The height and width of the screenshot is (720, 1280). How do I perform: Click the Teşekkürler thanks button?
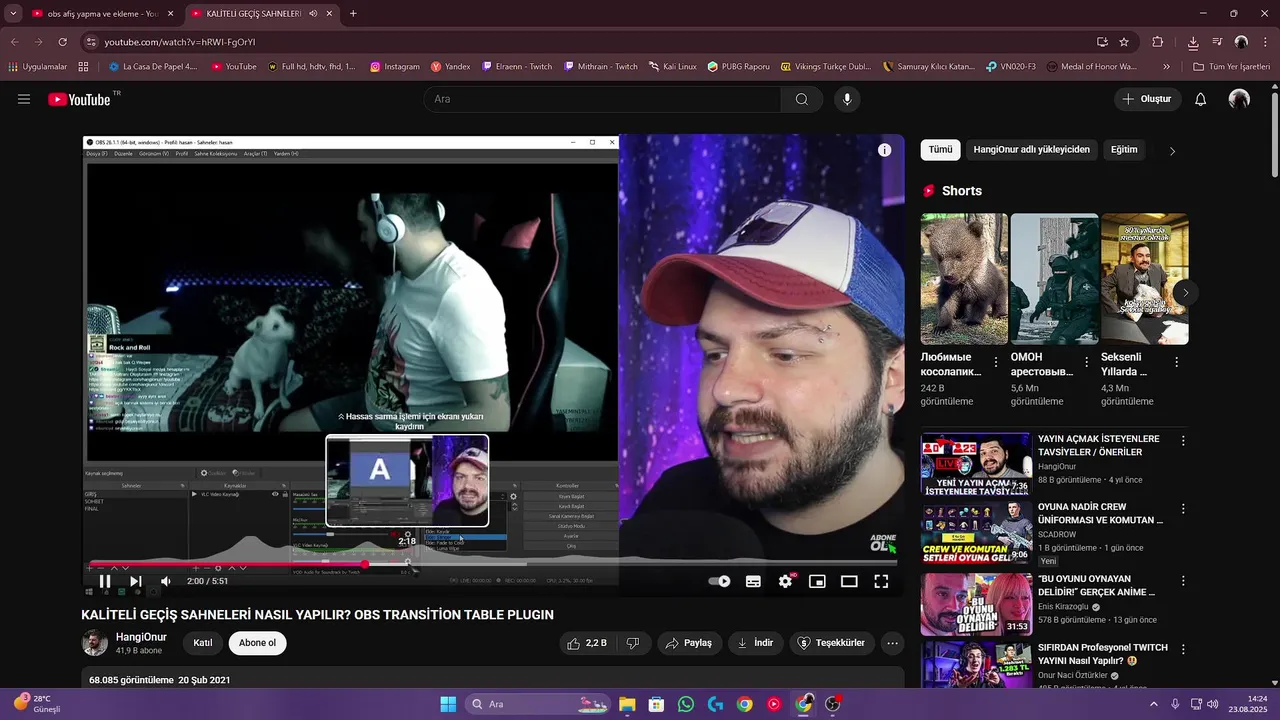[x=832, y=643]
